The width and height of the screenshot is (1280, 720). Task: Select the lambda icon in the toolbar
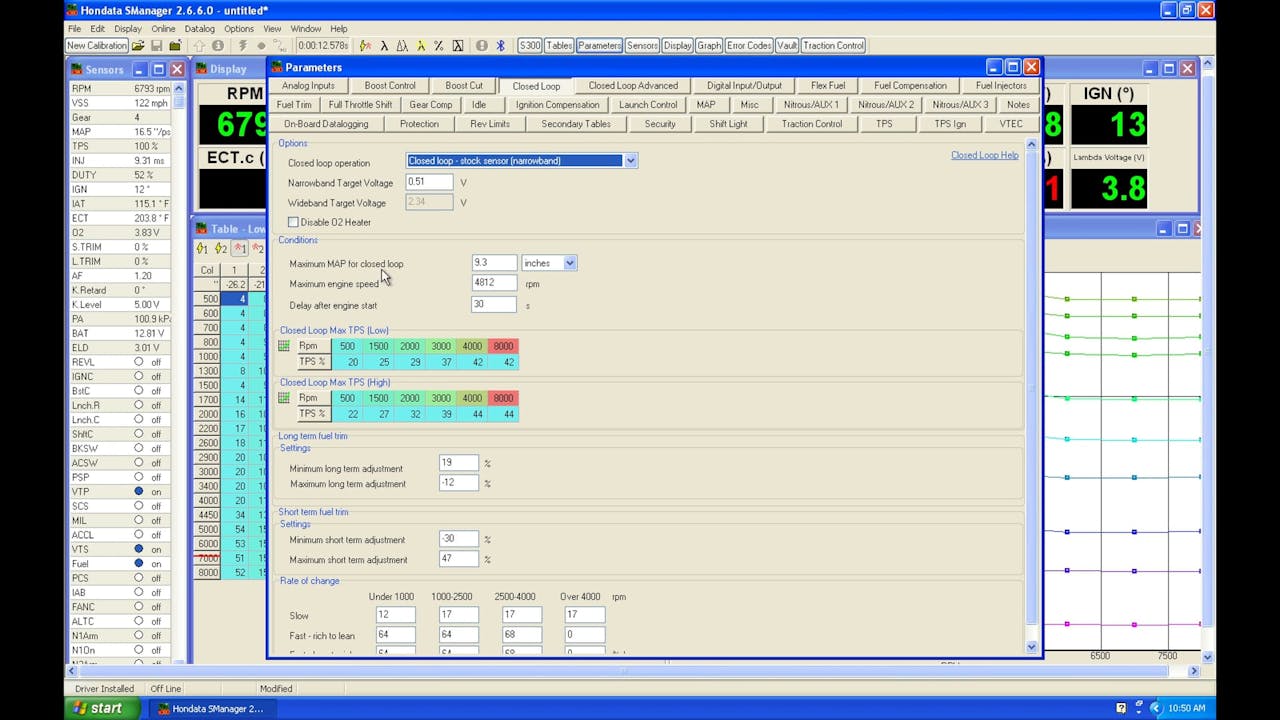tap(384, 46)
